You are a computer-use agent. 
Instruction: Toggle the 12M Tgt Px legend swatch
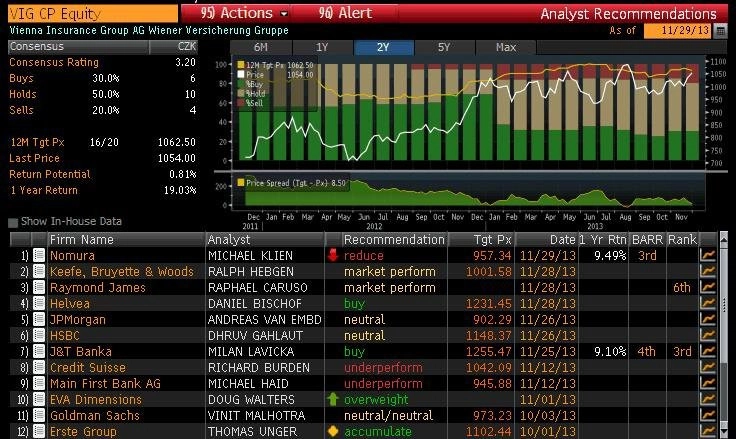click(241, 65)
